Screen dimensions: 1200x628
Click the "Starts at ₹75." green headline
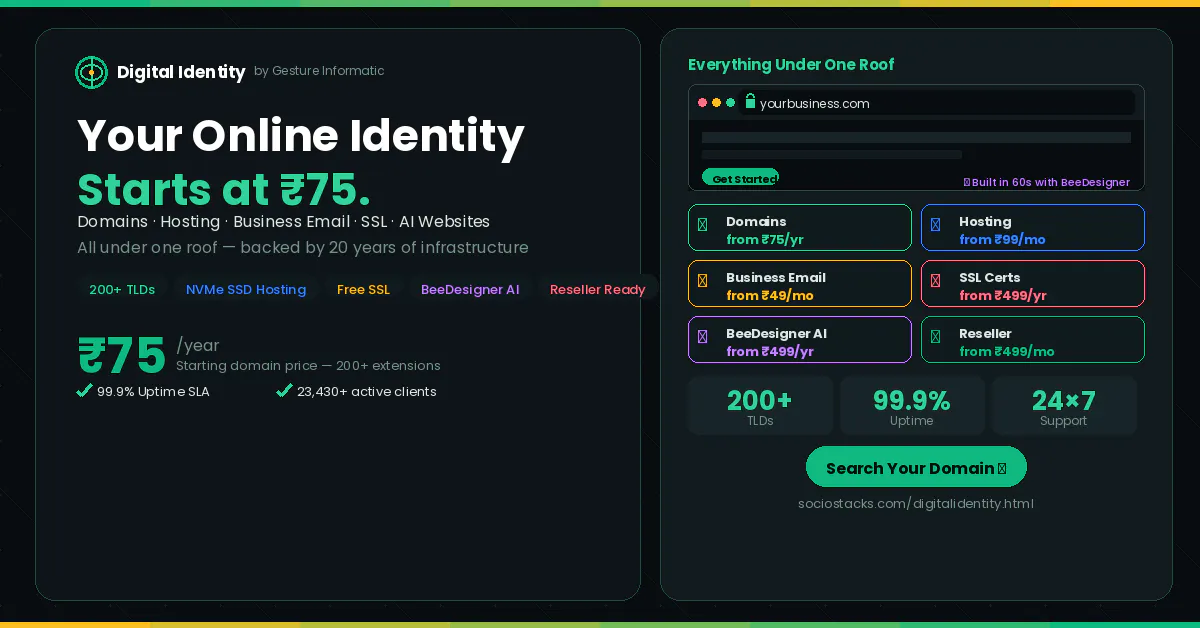(224, 189)
